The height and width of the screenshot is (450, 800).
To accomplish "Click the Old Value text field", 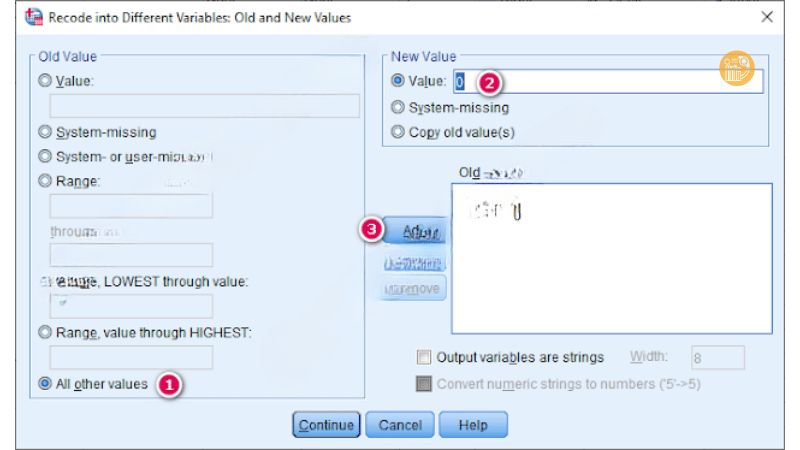I will click(204, 106).
